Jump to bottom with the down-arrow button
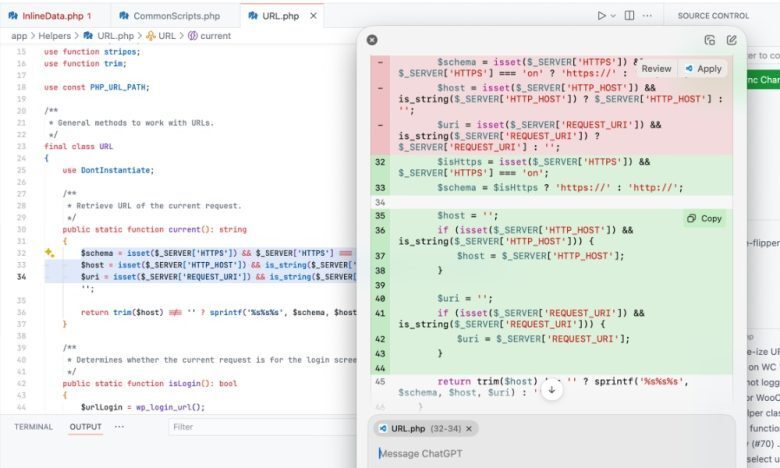780x468 pixels. tap(552, 390)
